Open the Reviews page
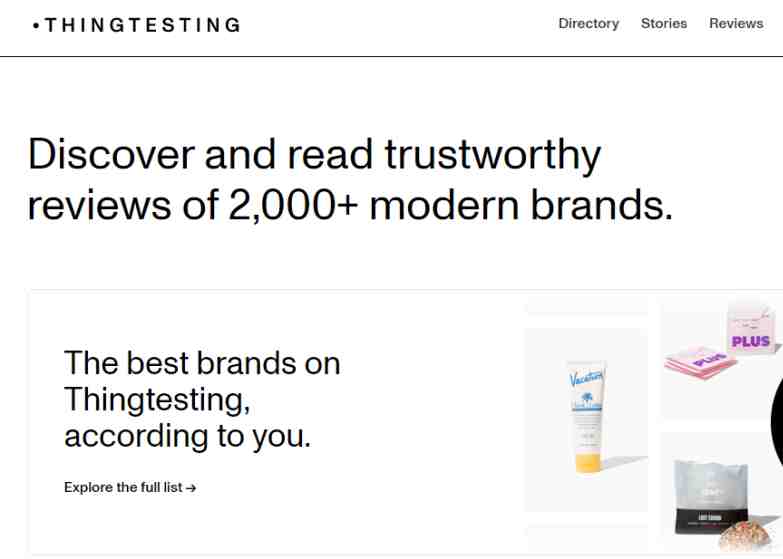 click(736, 23)
